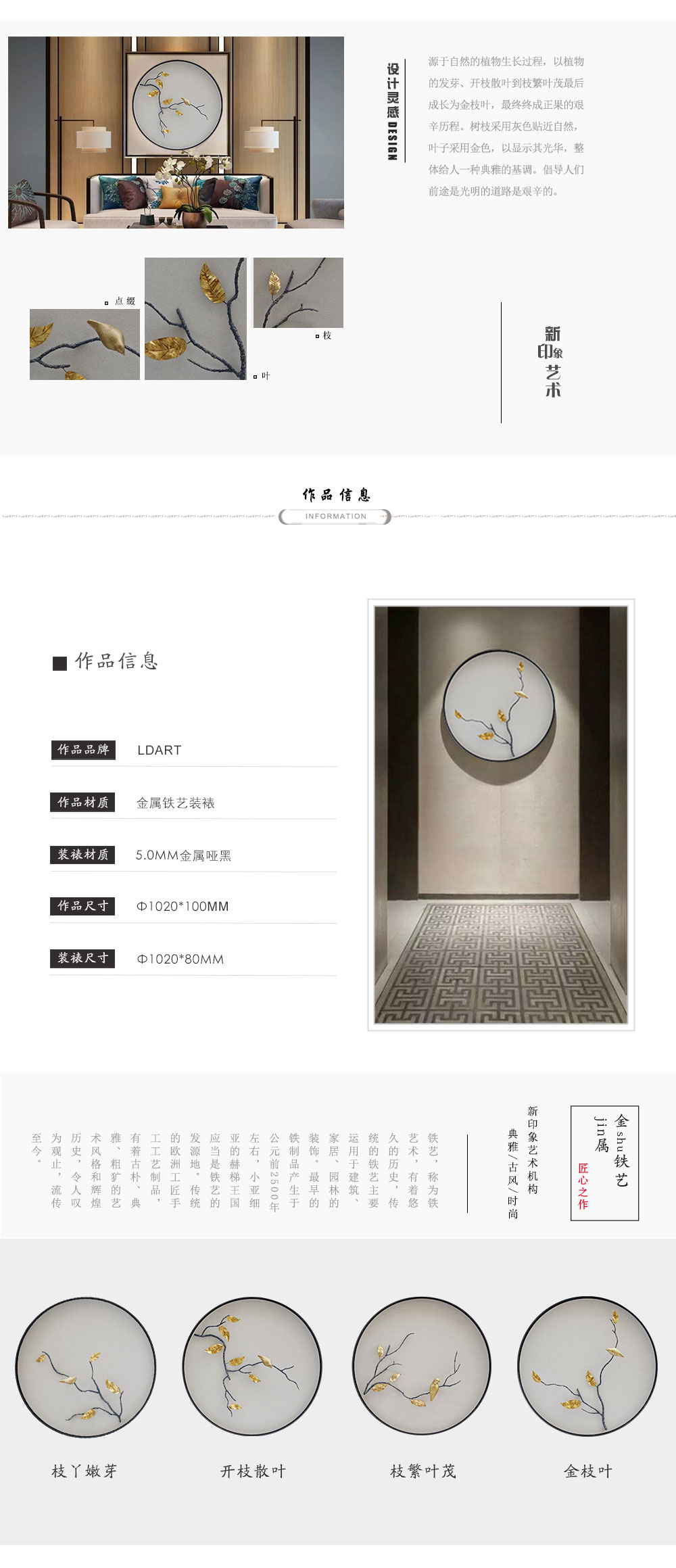The height and width of the screenshot is (1568, 676).
Task: Click the 装裱材质 label tag
Action: (x=82, y=855)
